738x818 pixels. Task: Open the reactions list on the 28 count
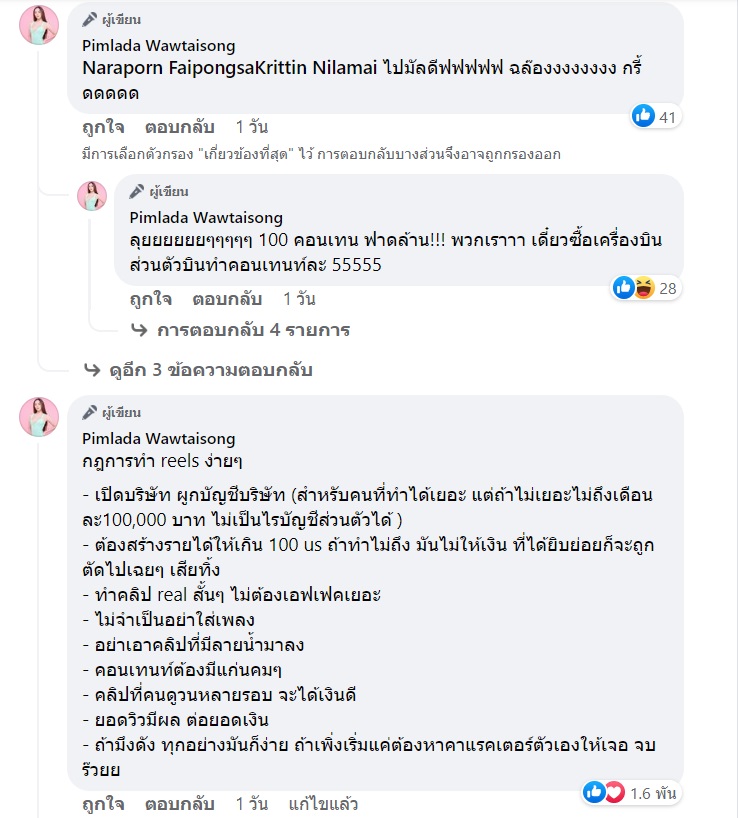pos(670,286)
